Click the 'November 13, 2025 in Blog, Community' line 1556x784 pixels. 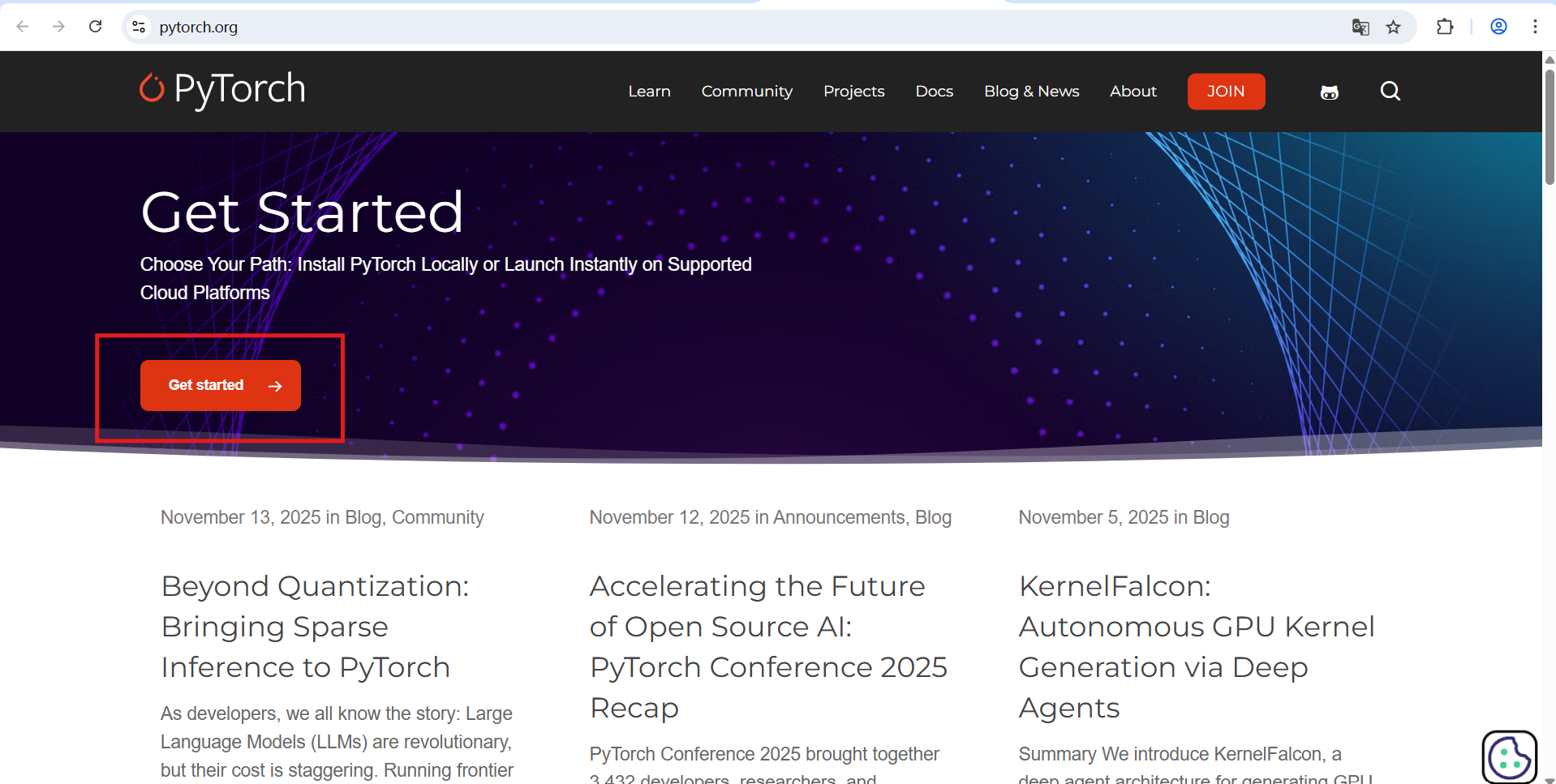[322, 517]
